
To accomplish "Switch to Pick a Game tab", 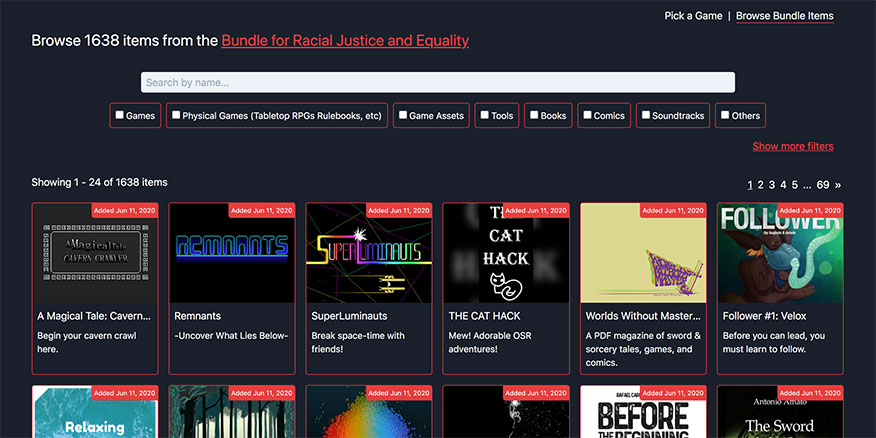I will click(x=693, y=16).
